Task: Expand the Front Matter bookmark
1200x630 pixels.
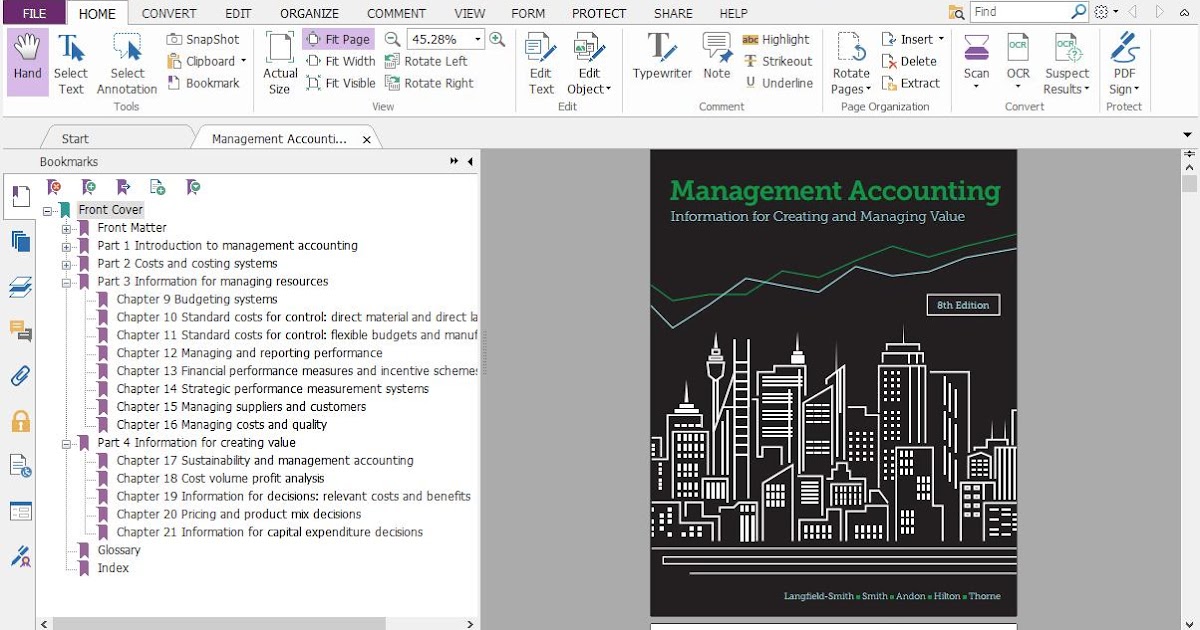Action: click(66, 228)
